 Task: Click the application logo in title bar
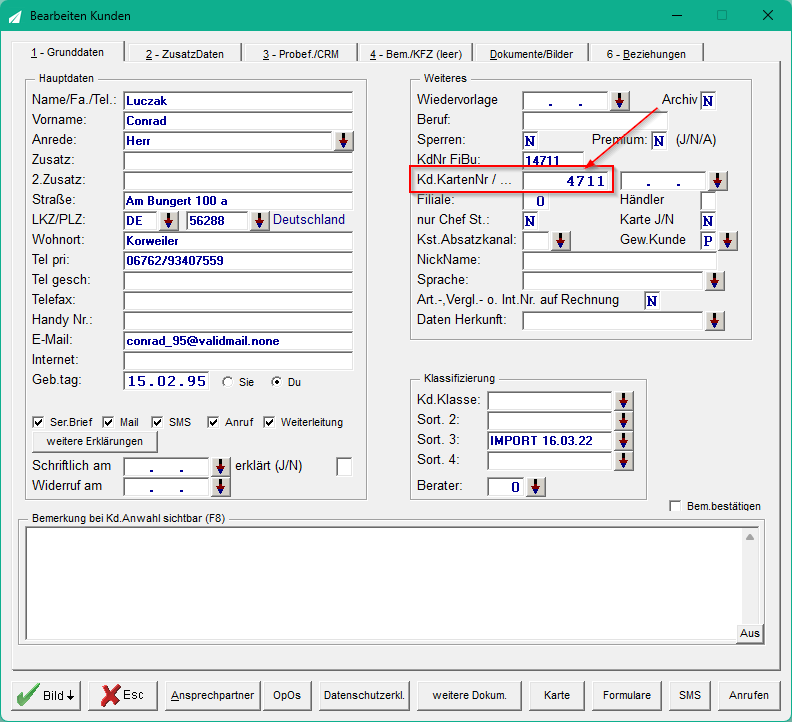tap(15, 16)
